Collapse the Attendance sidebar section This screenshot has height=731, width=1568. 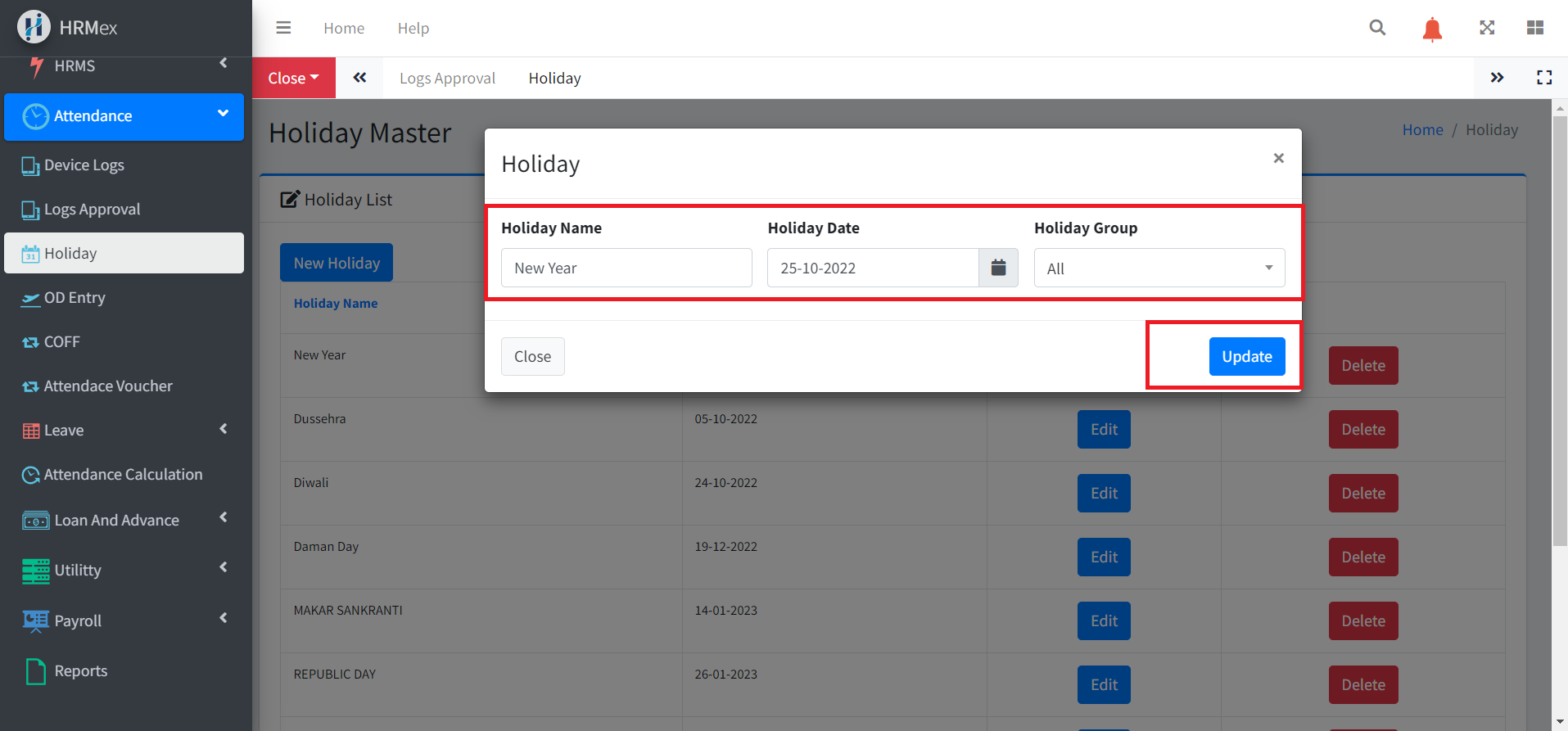[124, 116]
